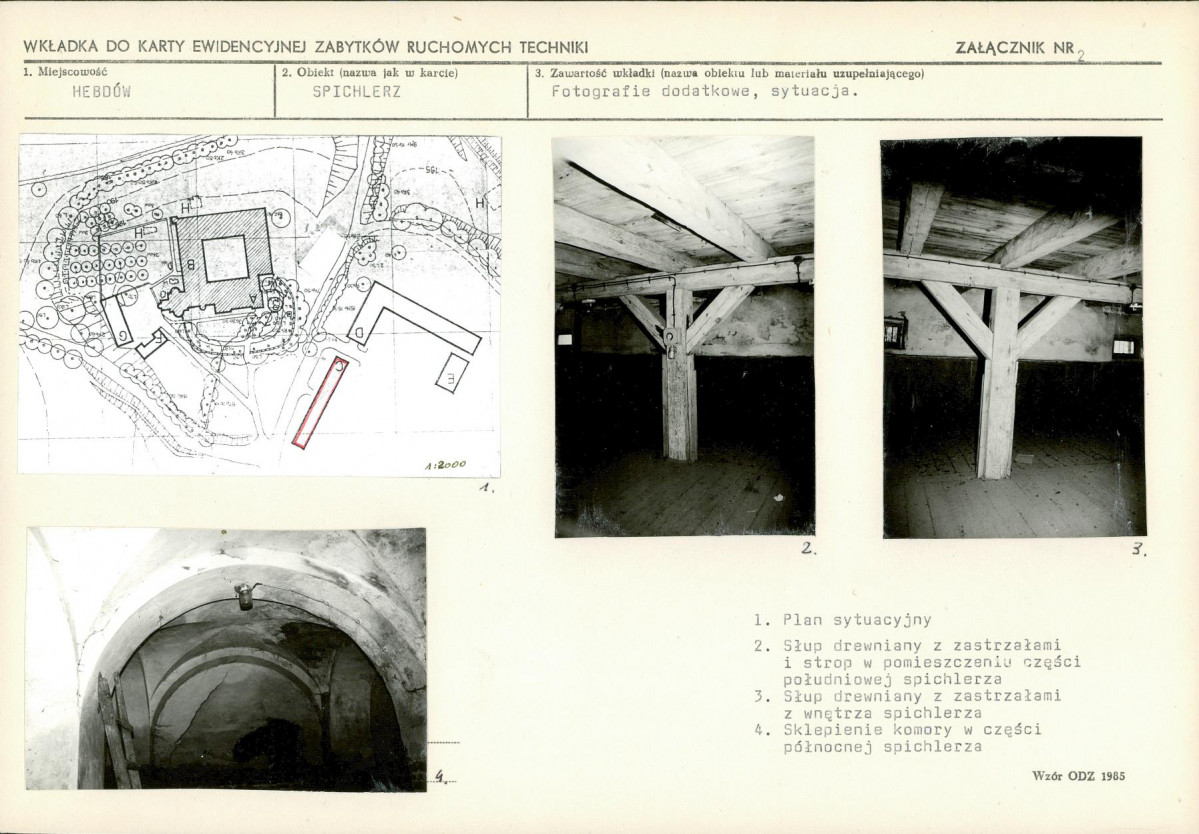
Task: Click the scale note '1:2000' on the plan
Action: tap(445, 465)
